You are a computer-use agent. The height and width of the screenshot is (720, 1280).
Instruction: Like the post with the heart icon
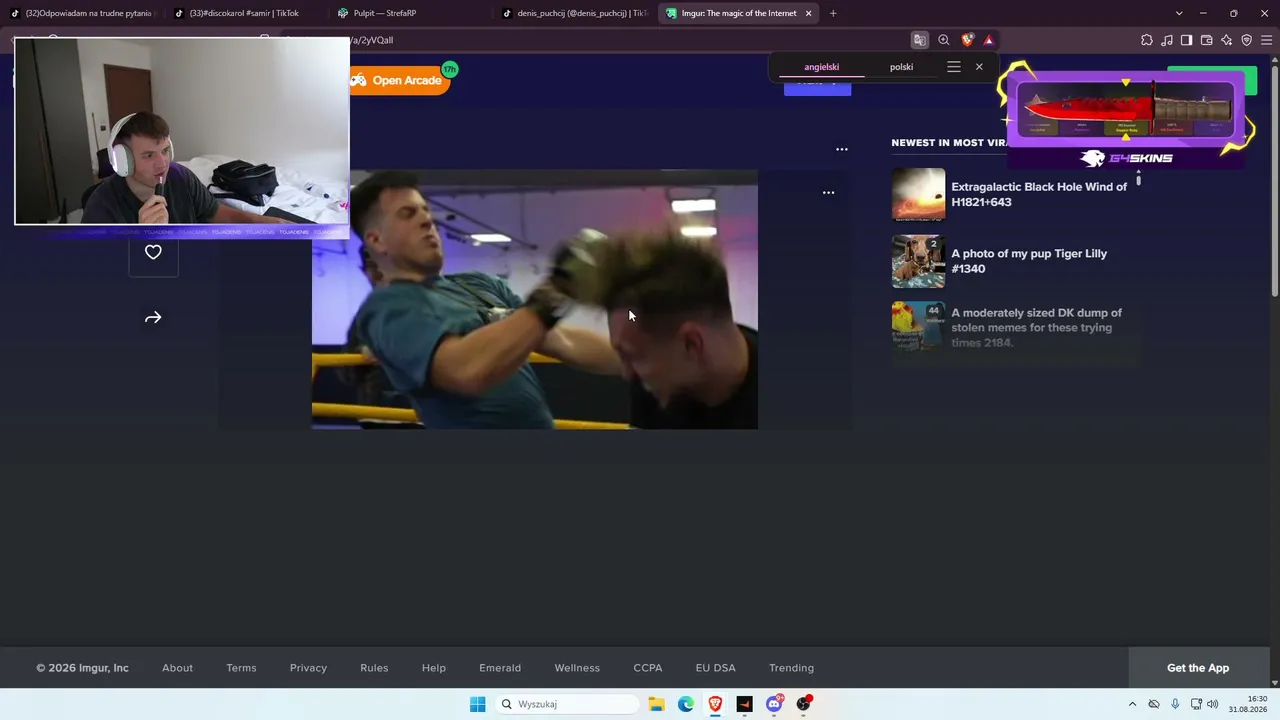(x=153, y=252)
